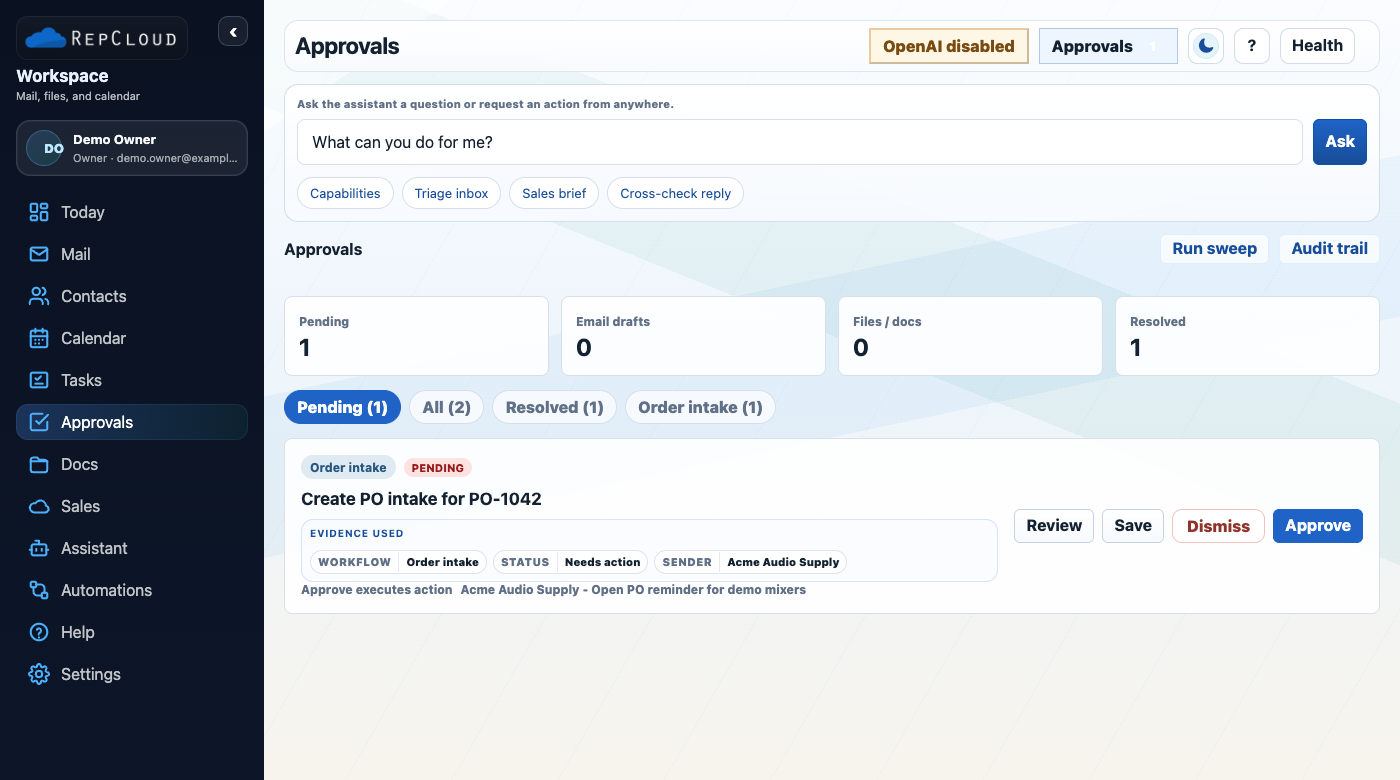Go to Automations page
This screenshot has width=1400, height=780.
(x=107, y=590)
